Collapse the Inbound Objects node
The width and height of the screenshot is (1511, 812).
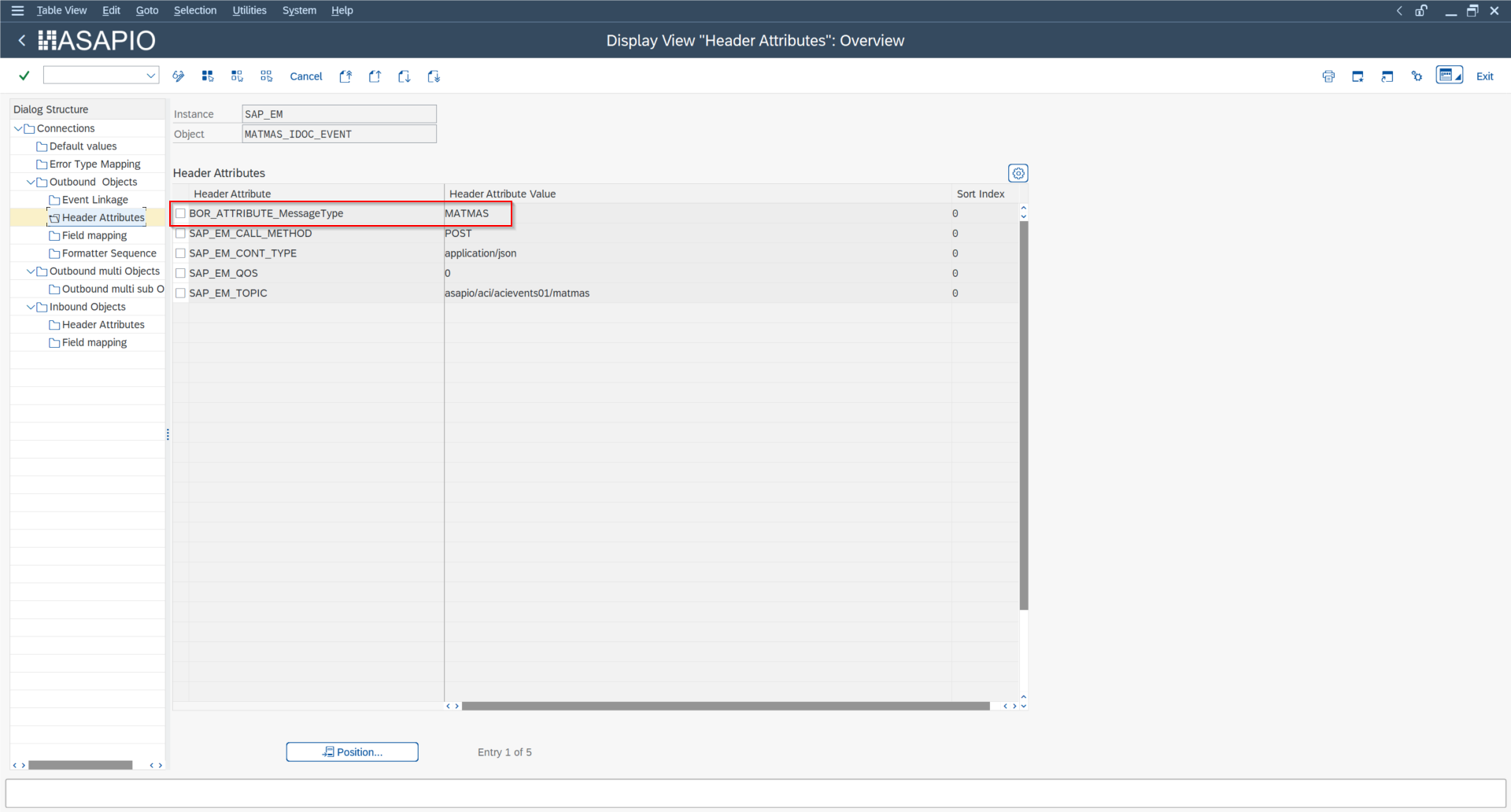31,307
